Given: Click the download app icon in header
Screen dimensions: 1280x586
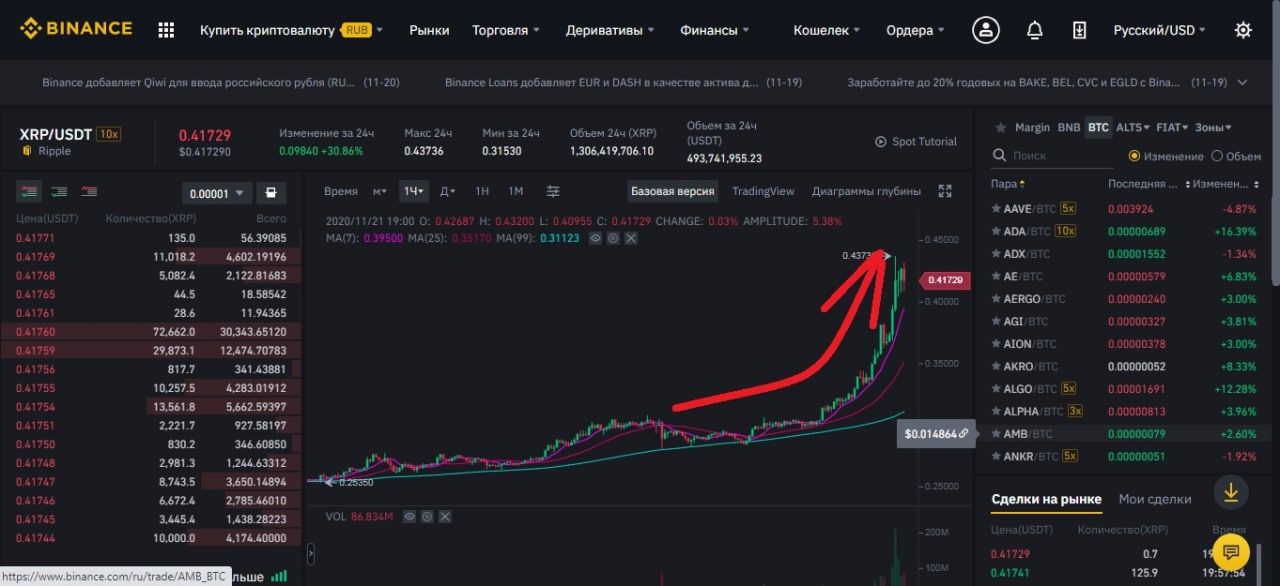Looking at the screenshot, I should coord(1079,30).
